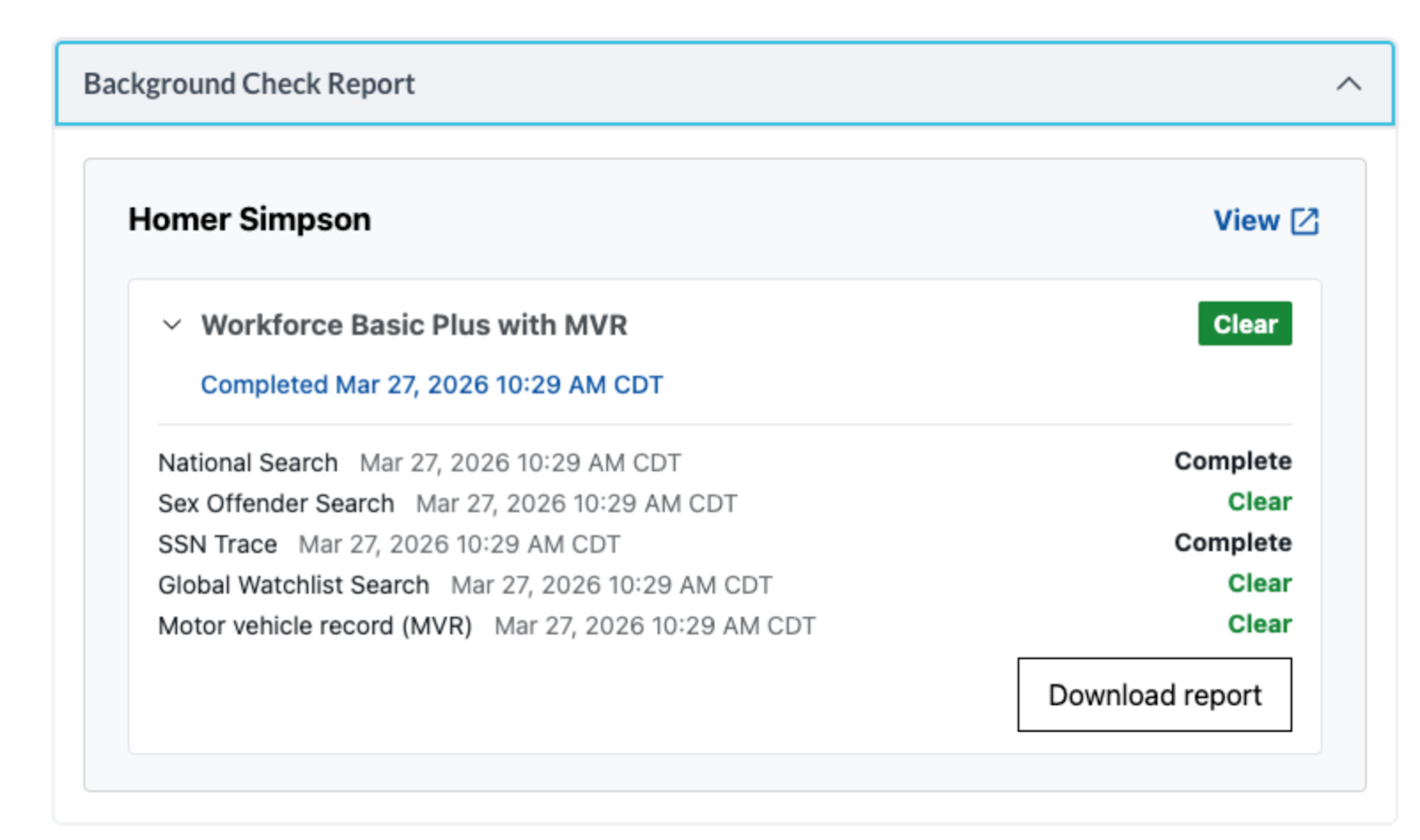Screen dimensions: 1420x840
Task: Click the Sex Offender Search timestamp
Action: (x=577, y=503)
